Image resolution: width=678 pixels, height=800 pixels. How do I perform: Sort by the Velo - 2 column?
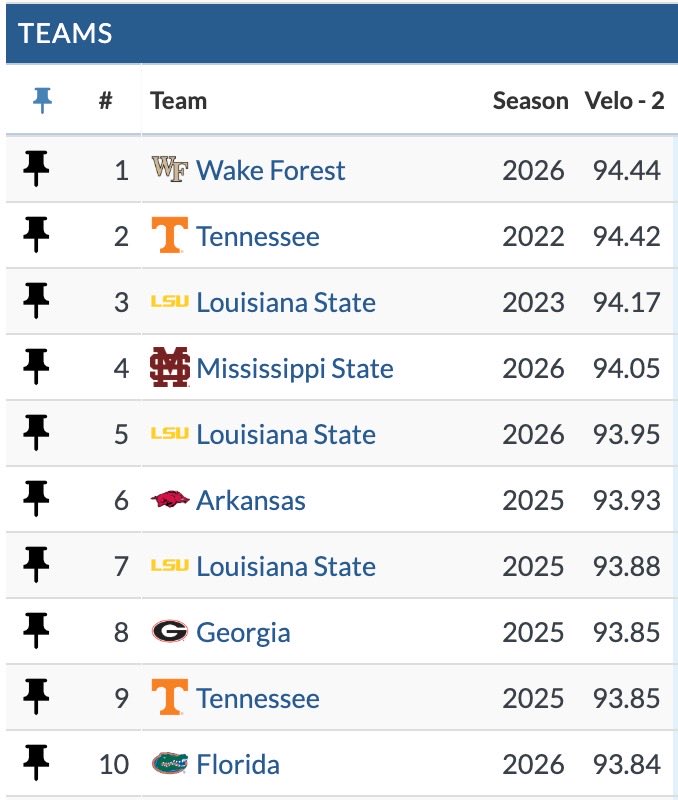tap(624, 101)
